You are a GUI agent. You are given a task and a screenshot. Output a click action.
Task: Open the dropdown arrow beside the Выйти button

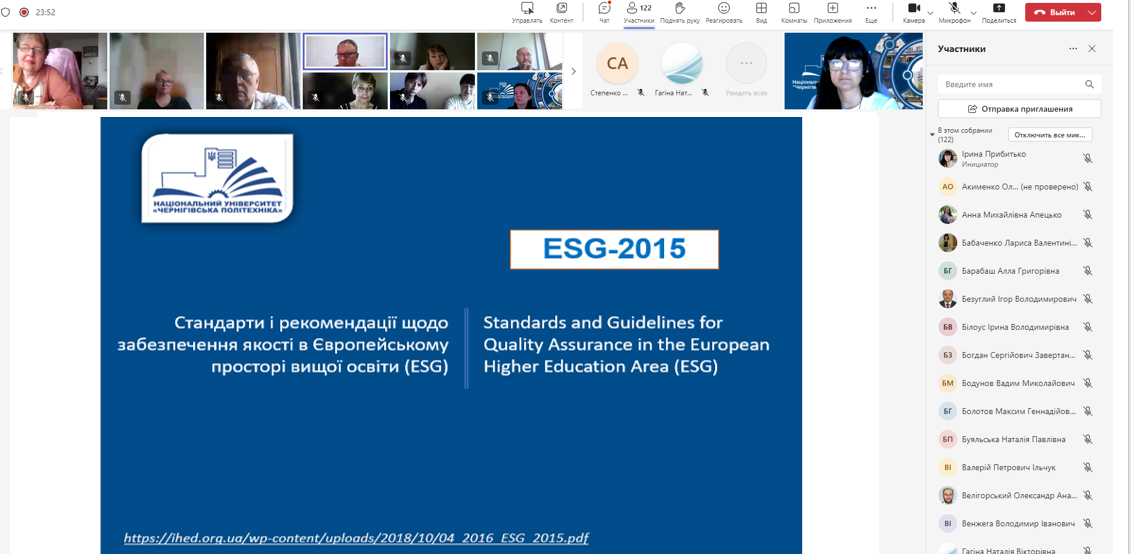tap(1092, 13)
